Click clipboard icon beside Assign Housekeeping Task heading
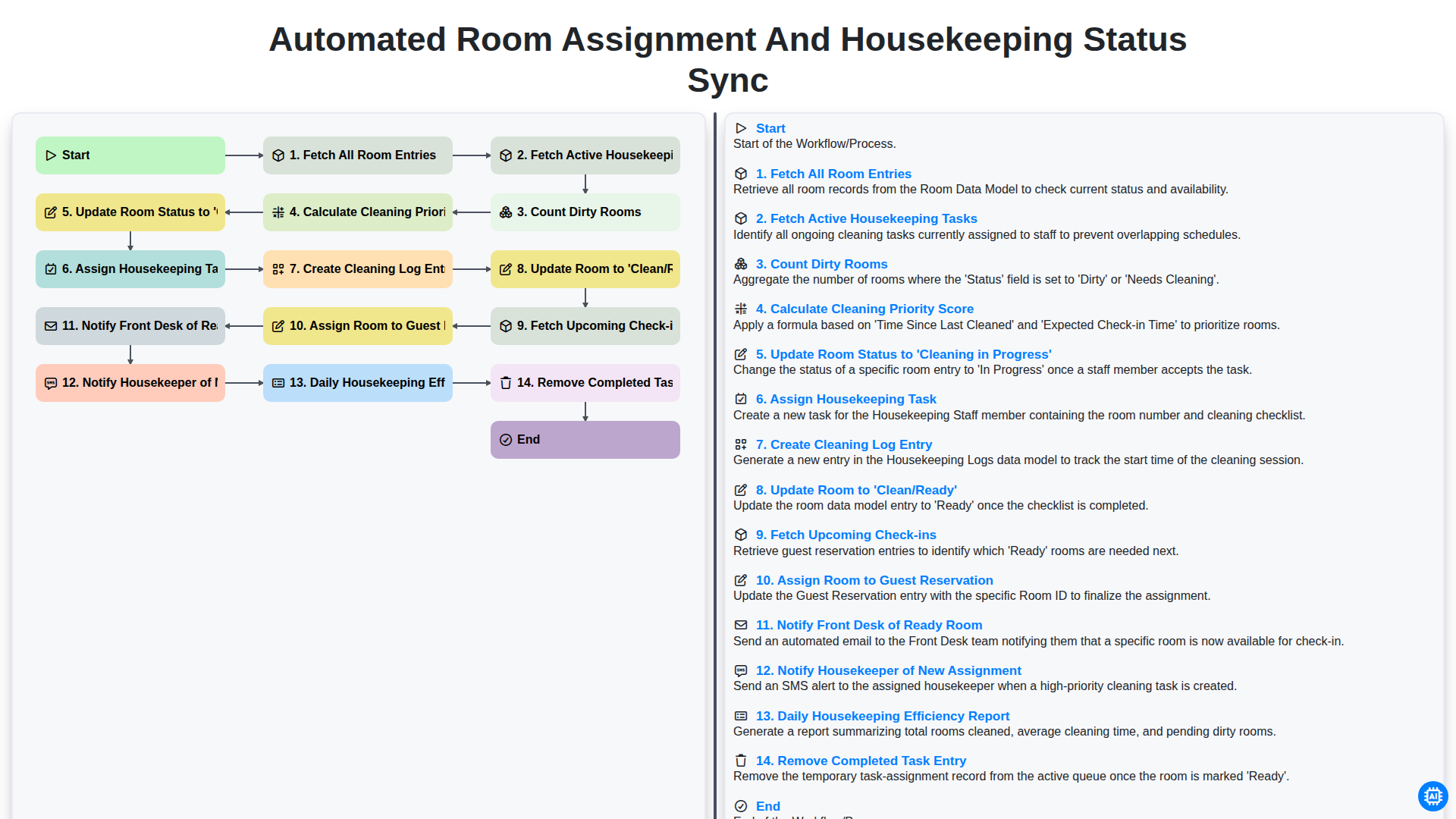The image size is (1456, 819). click(741, 399)
